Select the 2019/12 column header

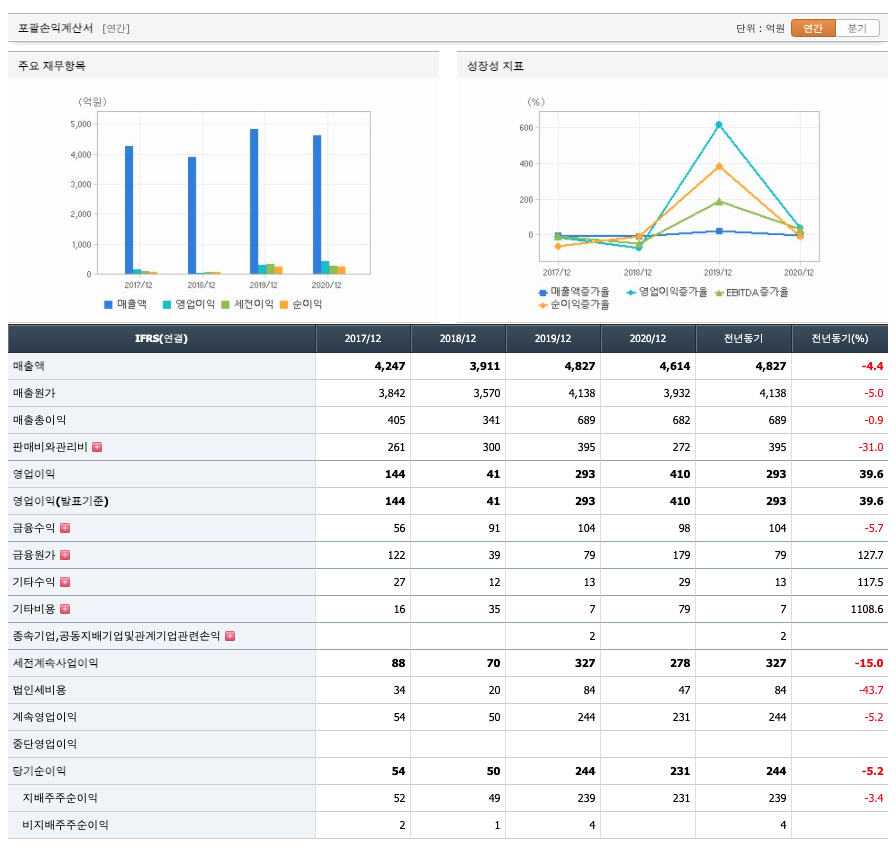click(x=553, y=339)
